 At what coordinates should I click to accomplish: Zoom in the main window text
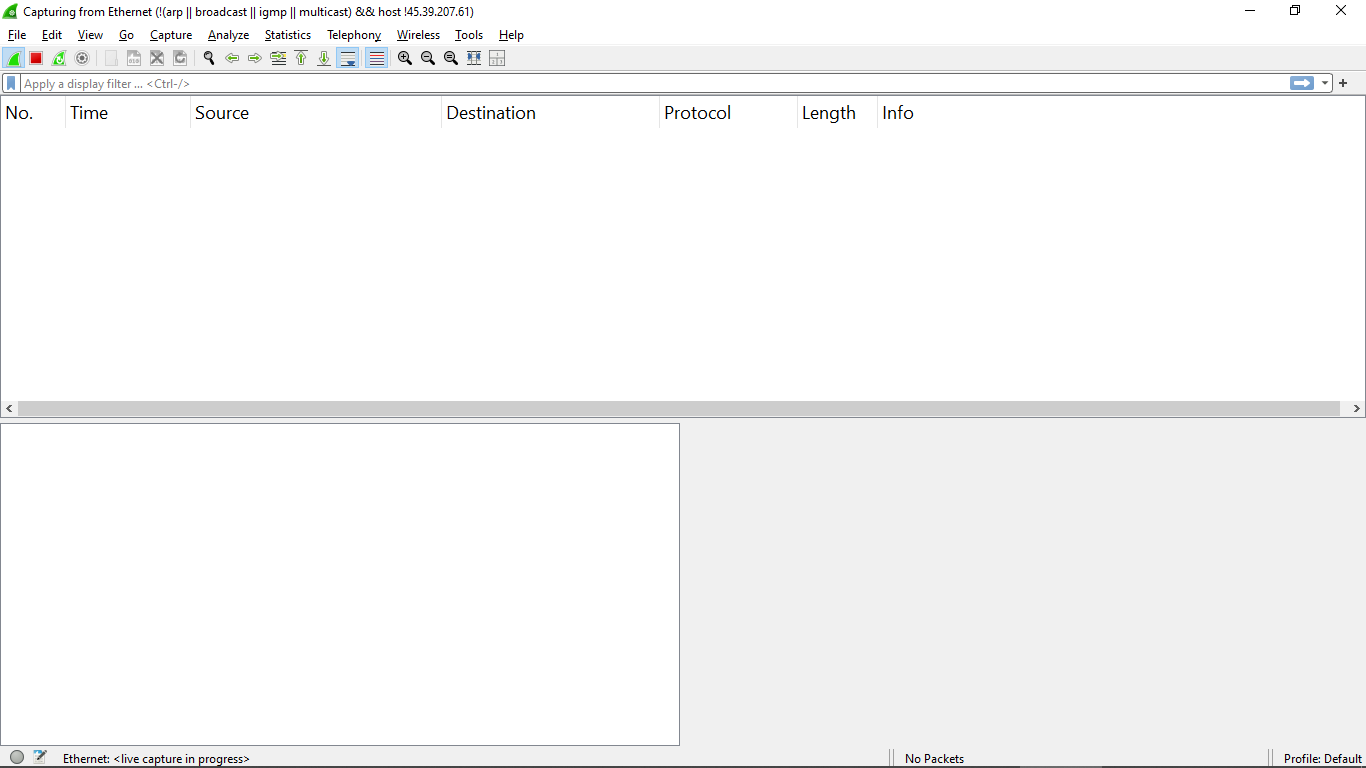tap(405, 58)
